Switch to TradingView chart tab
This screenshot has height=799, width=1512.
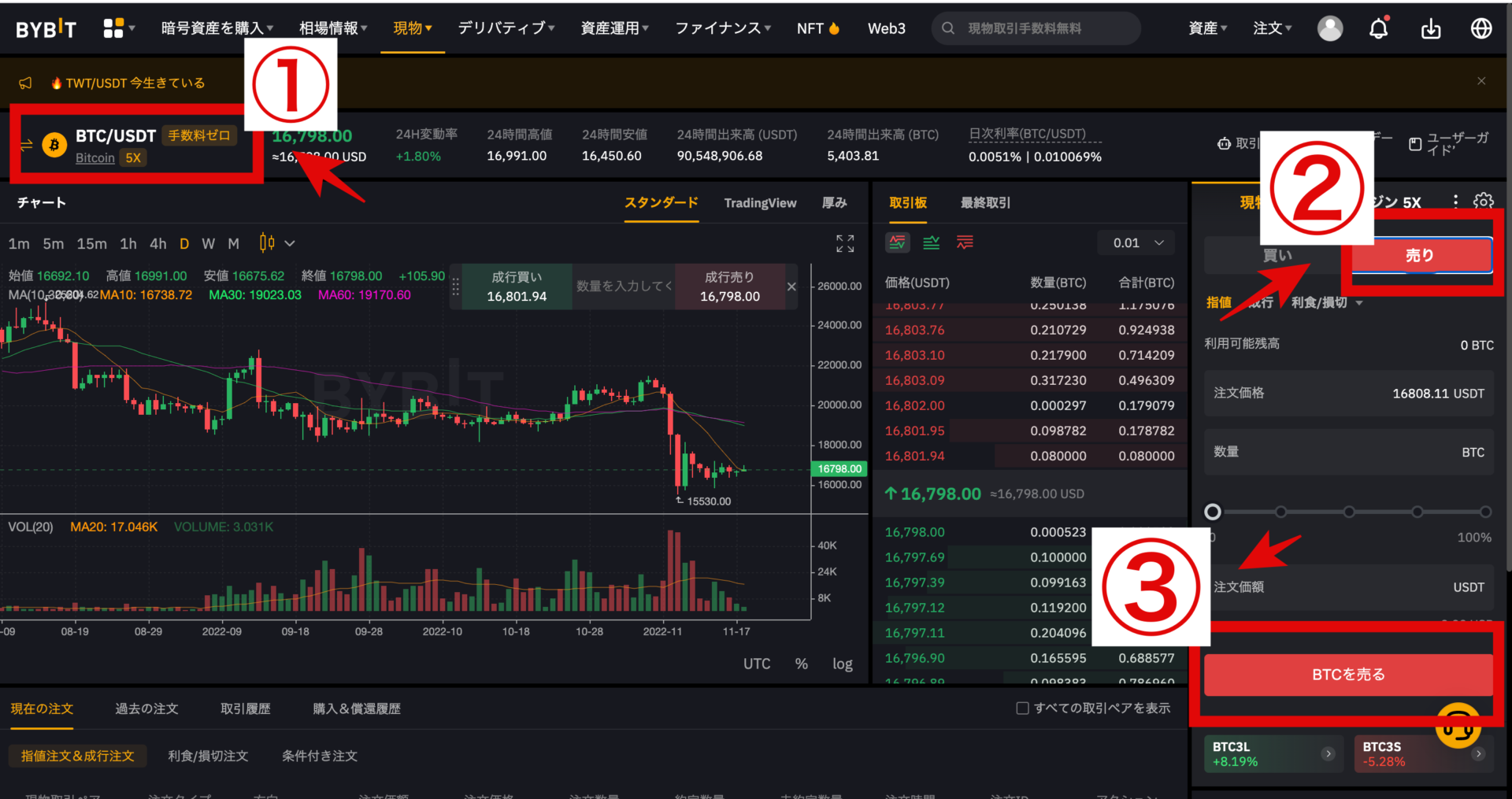(760, 202)
